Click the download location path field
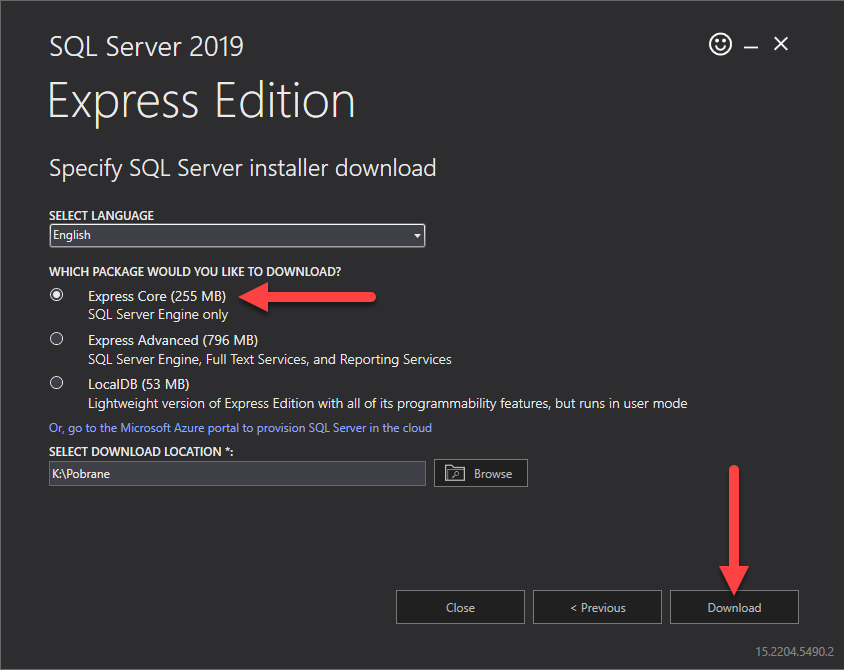This screenshot has width=844, height=670. (237, 473)
